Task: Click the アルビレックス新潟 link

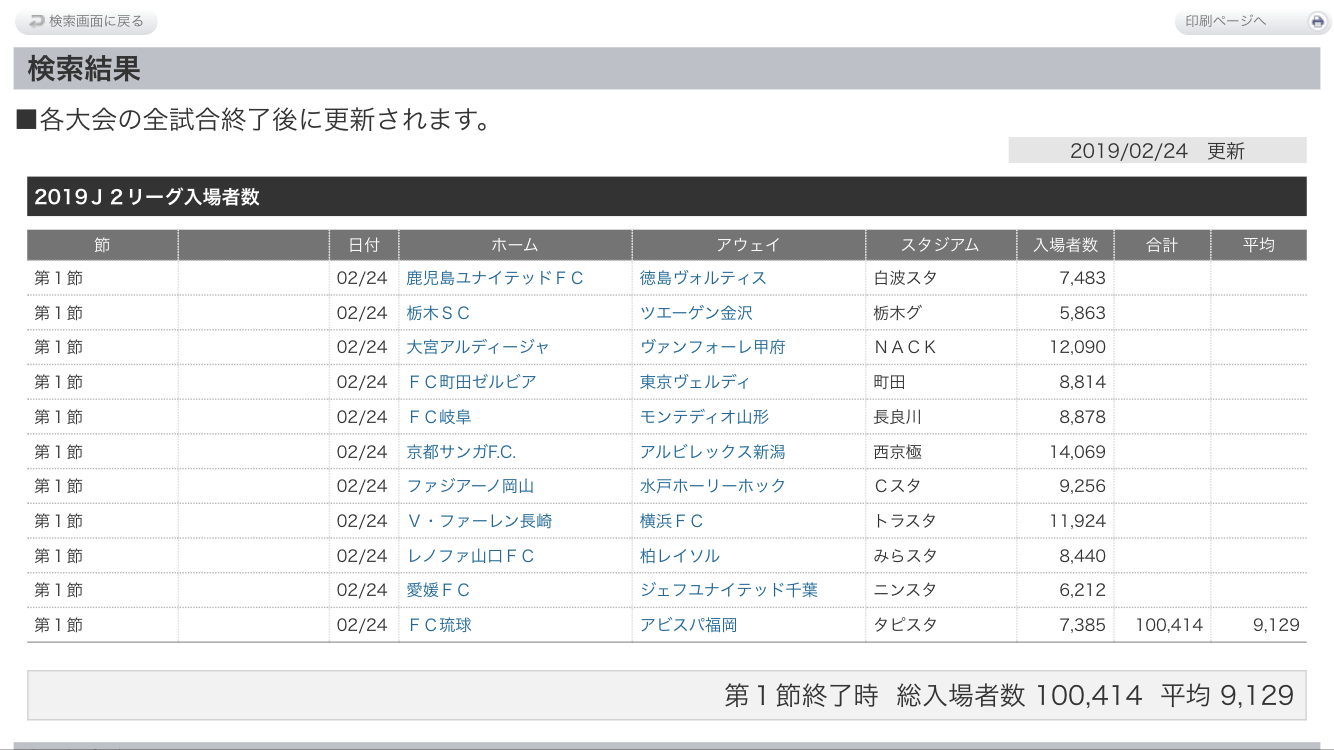Action: pyautogui.click(x=712, y=452)
